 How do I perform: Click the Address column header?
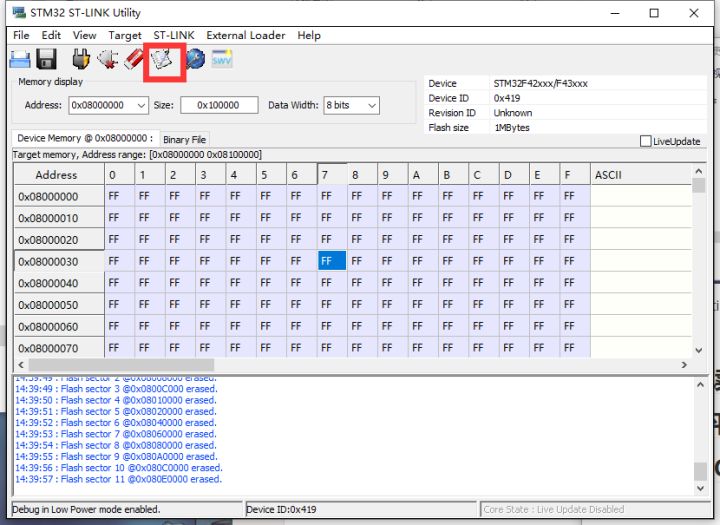[x=59, y=175]
